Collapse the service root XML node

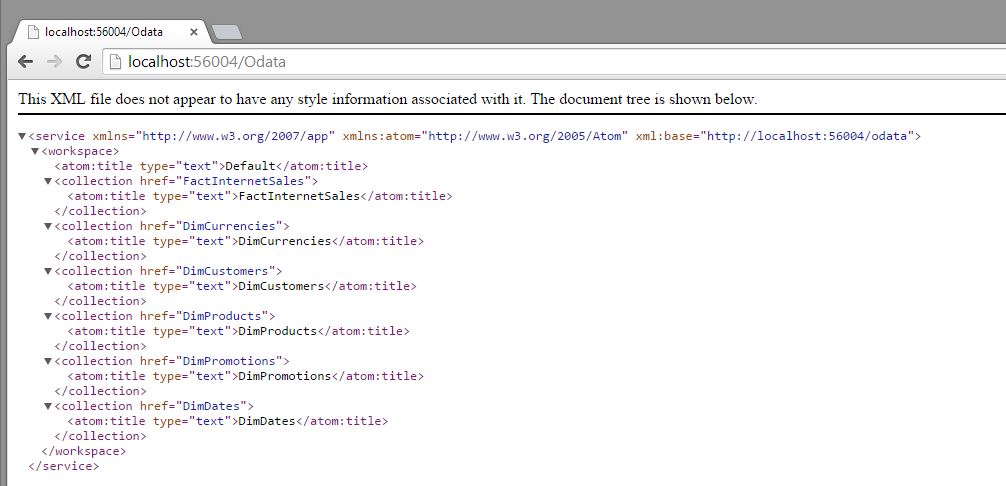click(22, 136)
